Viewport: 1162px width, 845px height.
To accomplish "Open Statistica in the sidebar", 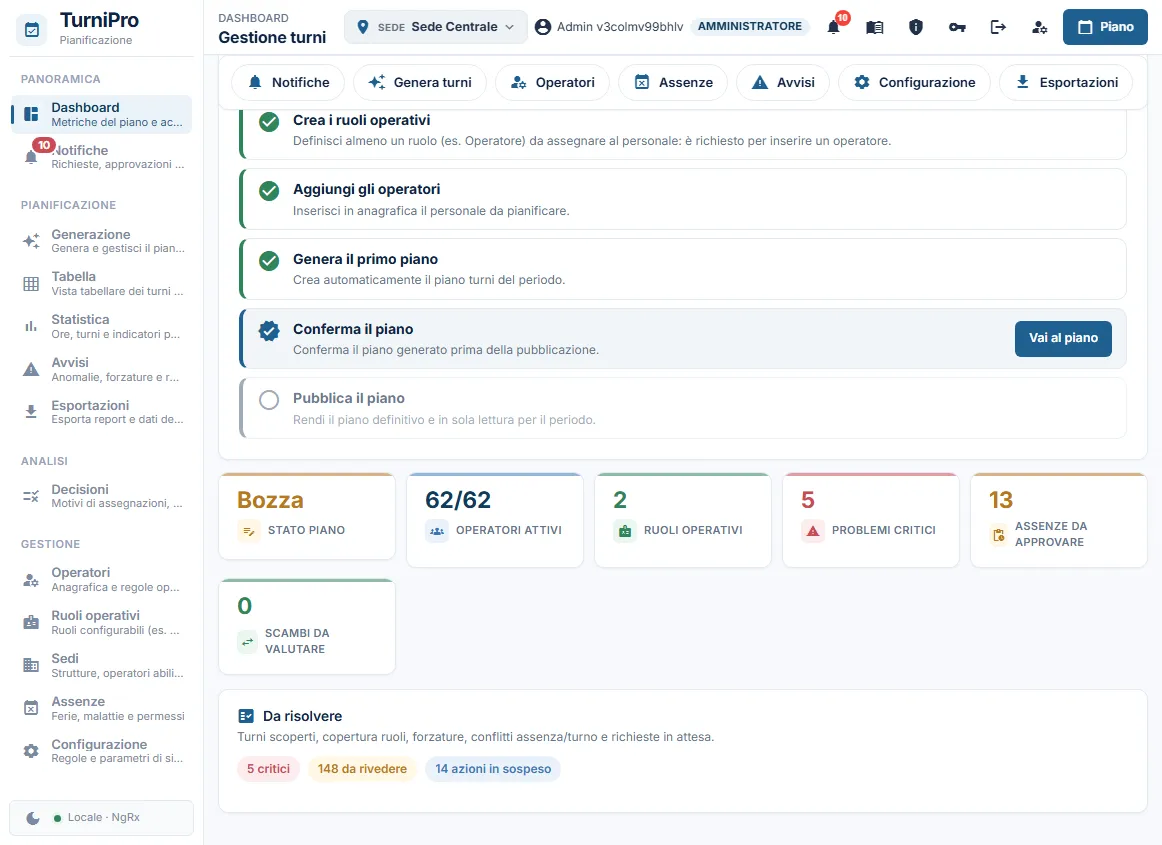I will [x=102, y=326].
